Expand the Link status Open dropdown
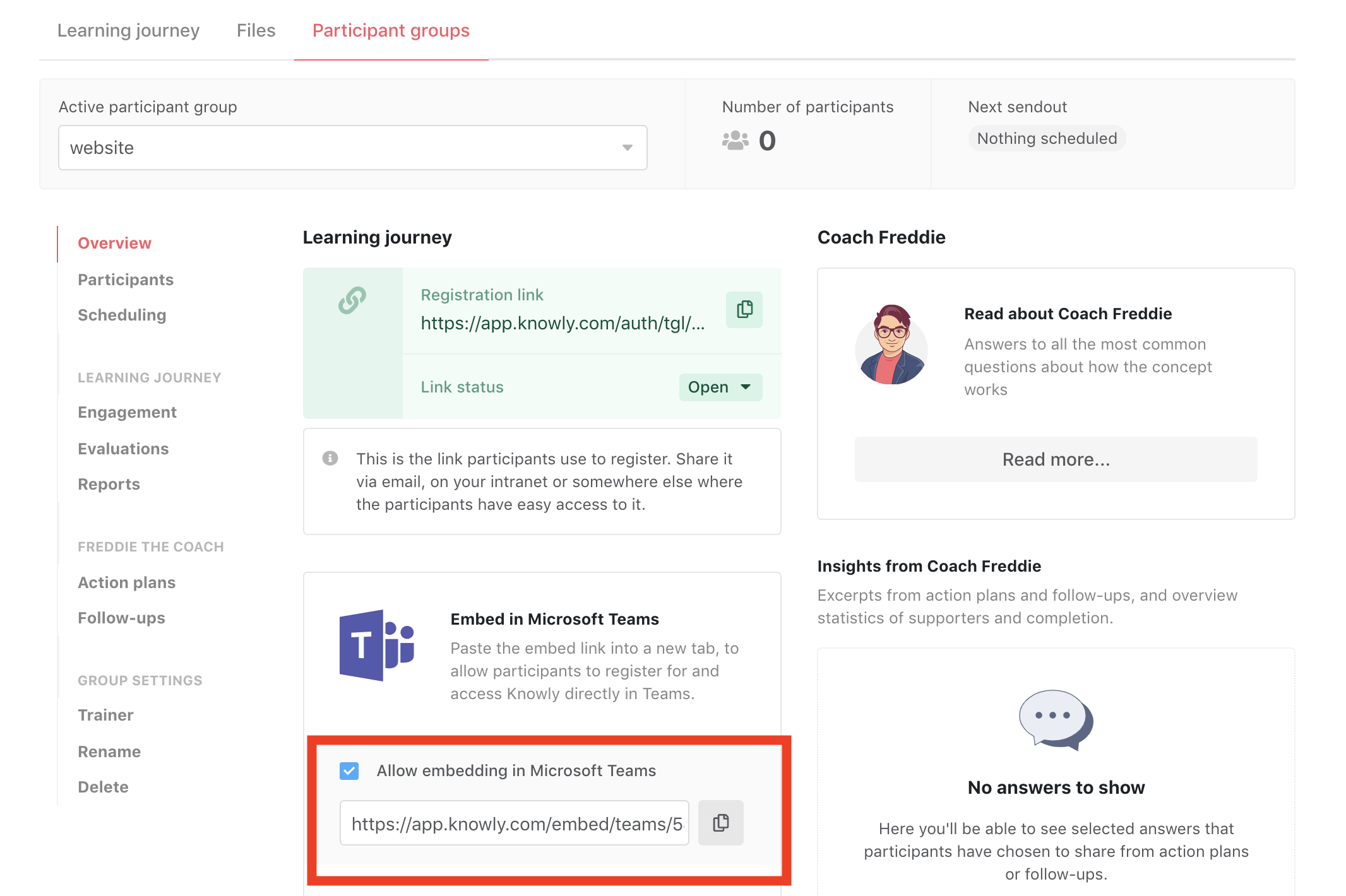The width and height of the screenshot is (1346, 896). pyautogui.click(x=720, y=387)
